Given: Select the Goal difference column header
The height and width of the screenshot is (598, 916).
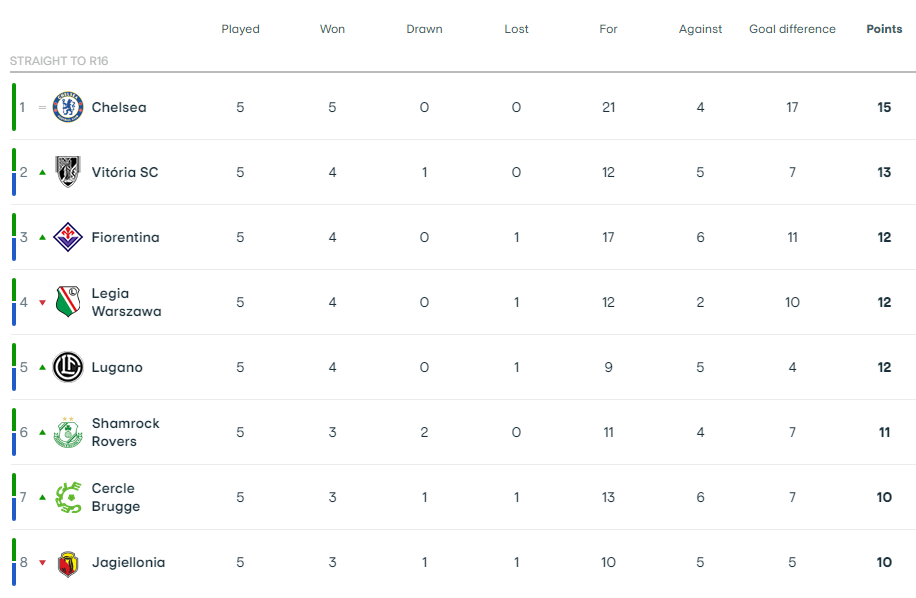Looking at the screenshot, I should click(x=792, y=29).
